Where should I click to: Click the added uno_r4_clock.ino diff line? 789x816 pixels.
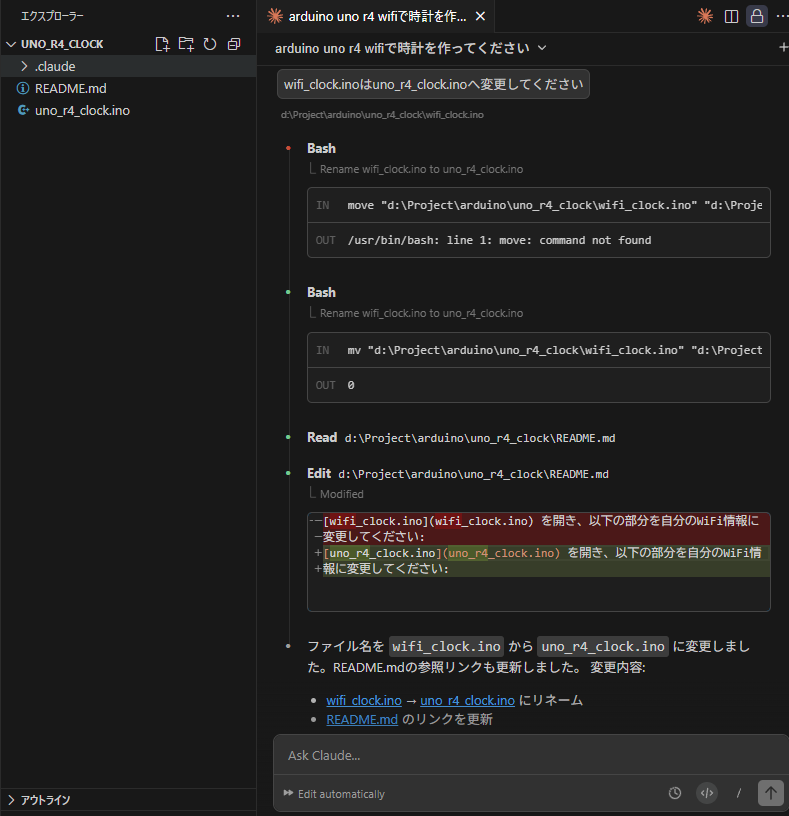click(x=539, y=560)
